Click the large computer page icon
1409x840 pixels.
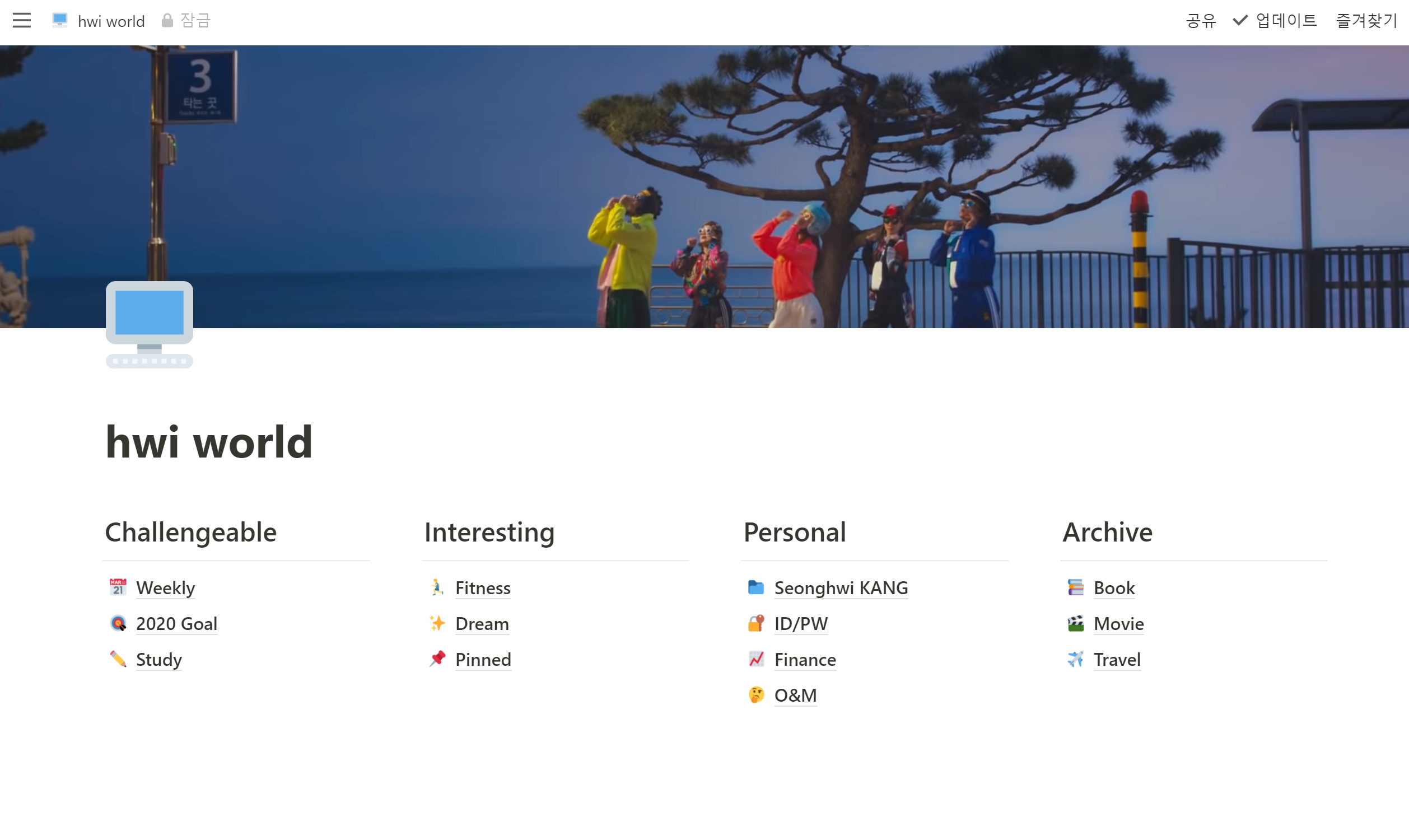150,324
